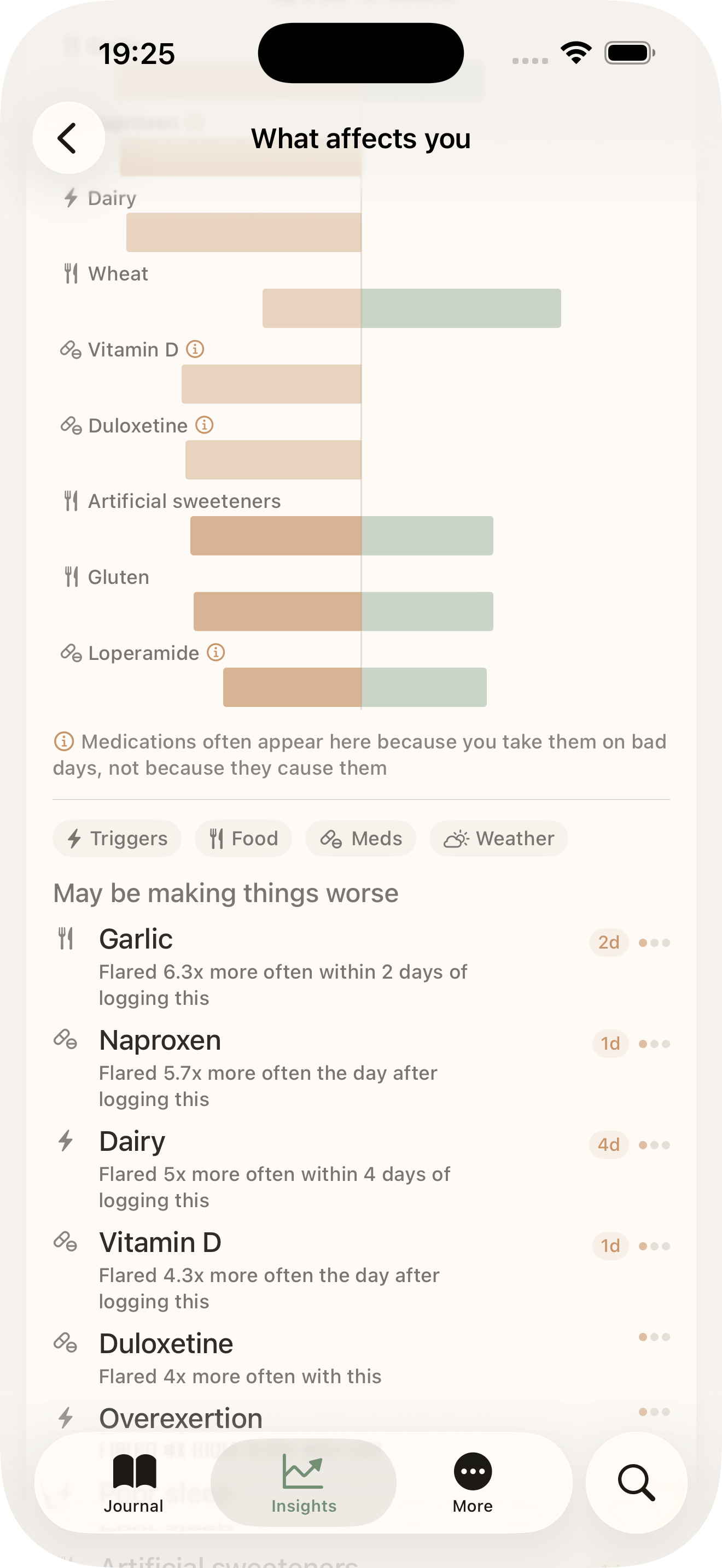The width and height of the screenshot is (722, 1568).
Task: Toggle the Meds filter chip
Action: tap(360, 839)
